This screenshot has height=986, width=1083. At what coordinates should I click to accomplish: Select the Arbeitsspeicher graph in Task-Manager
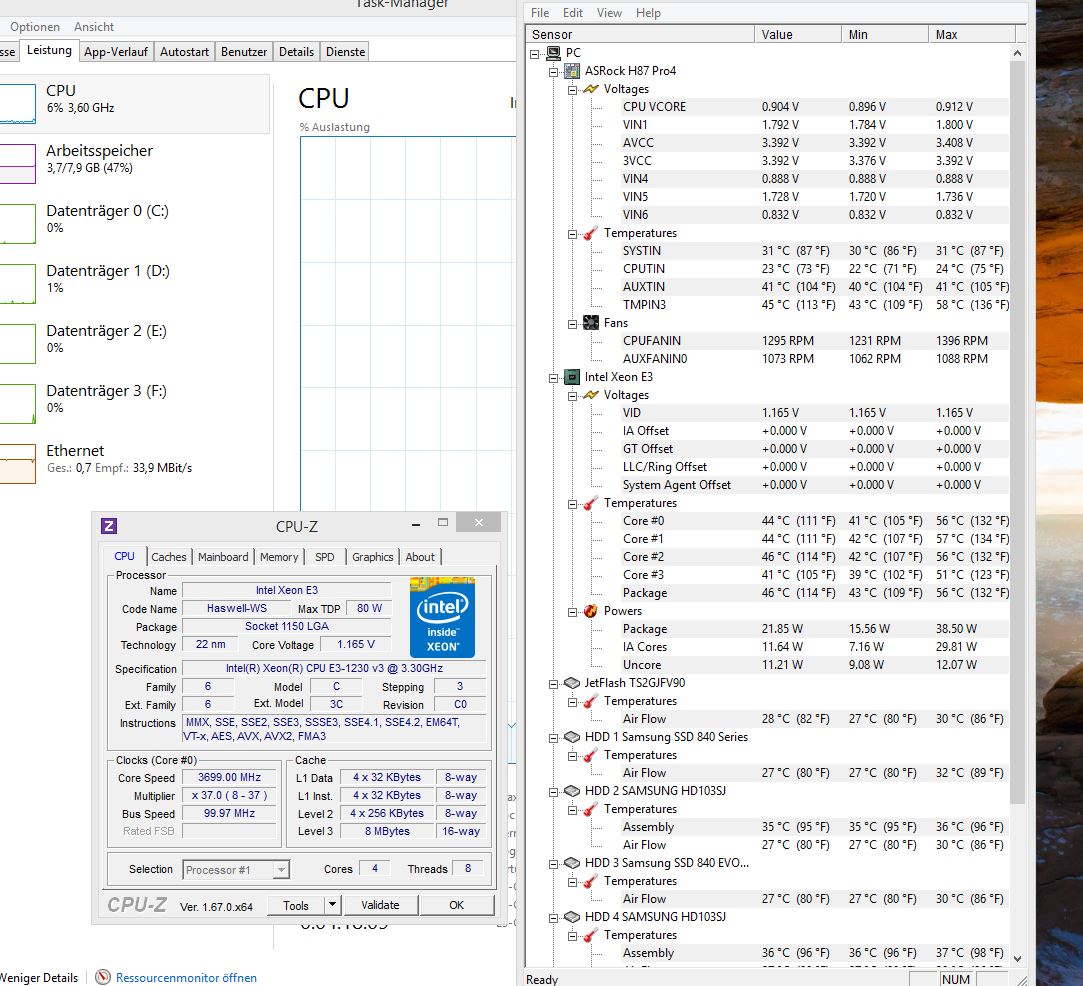pyautogui.click(x=17, y=164)
